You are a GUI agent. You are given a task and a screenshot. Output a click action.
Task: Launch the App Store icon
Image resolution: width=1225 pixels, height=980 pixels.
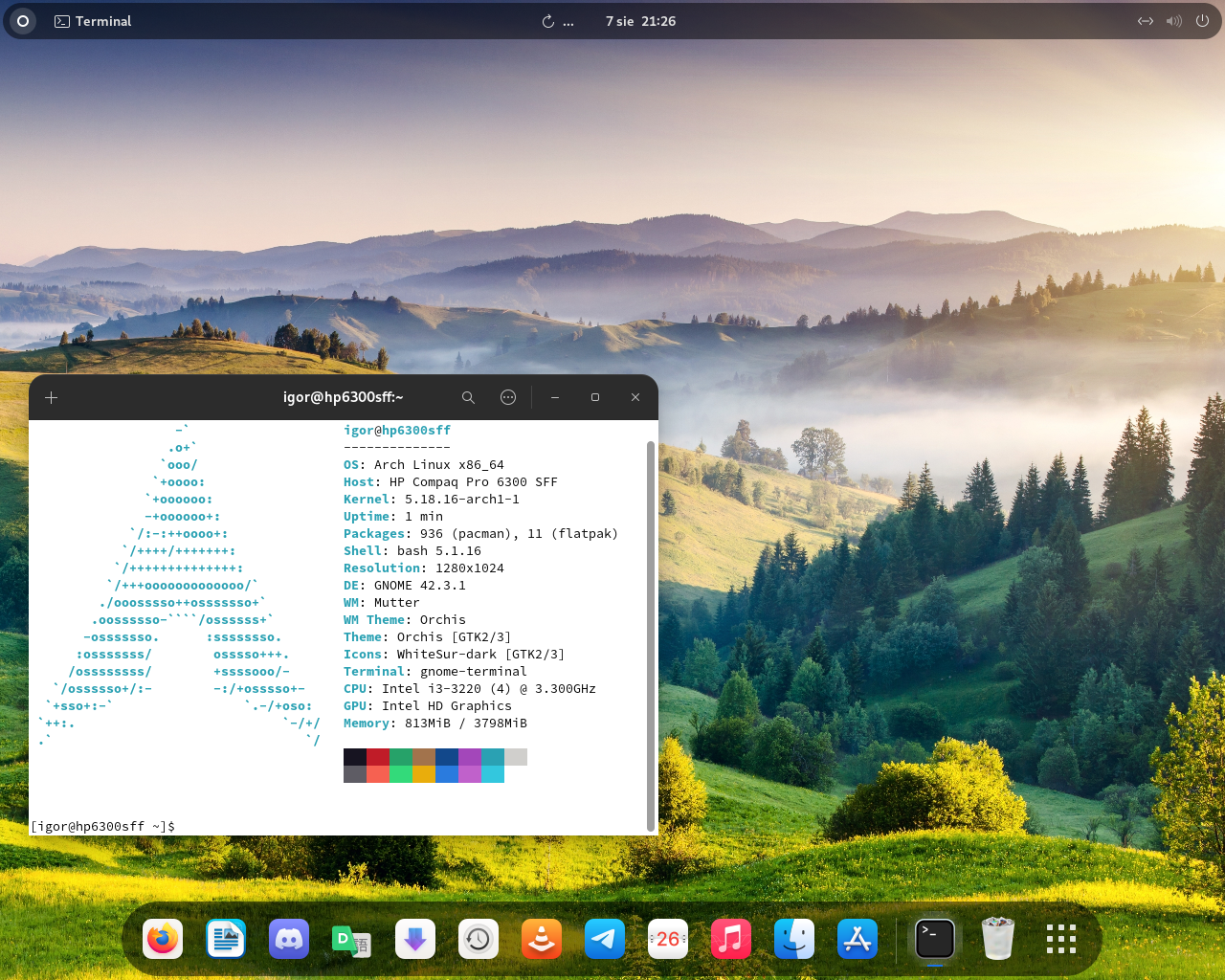[x=857, y=939]
